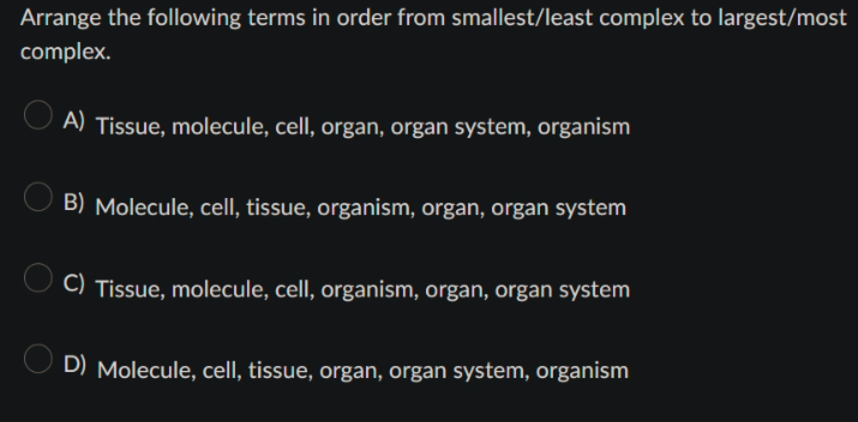Click the "D)" letter label
The image size is (858, 422).
pos(74,365)
